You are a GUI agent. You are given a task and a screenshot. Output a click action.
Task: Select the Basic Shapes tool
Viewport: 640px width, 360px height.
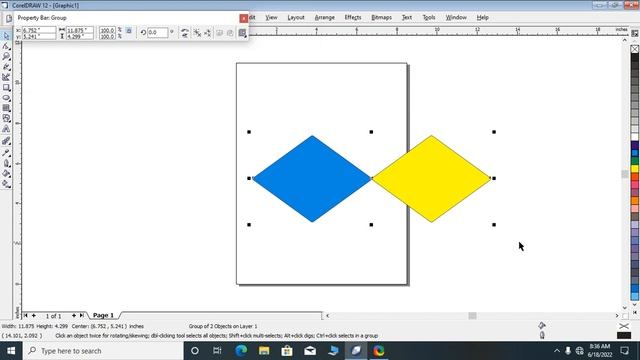click(6, 118)
